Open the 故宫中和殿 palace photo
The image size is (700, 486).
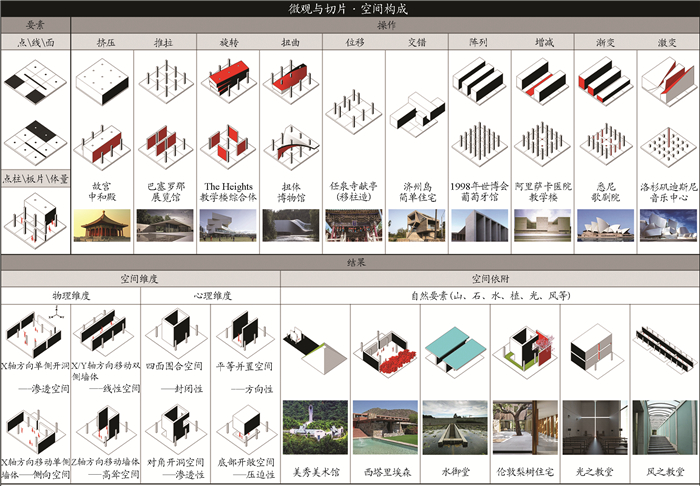click(x=104, y=224)
